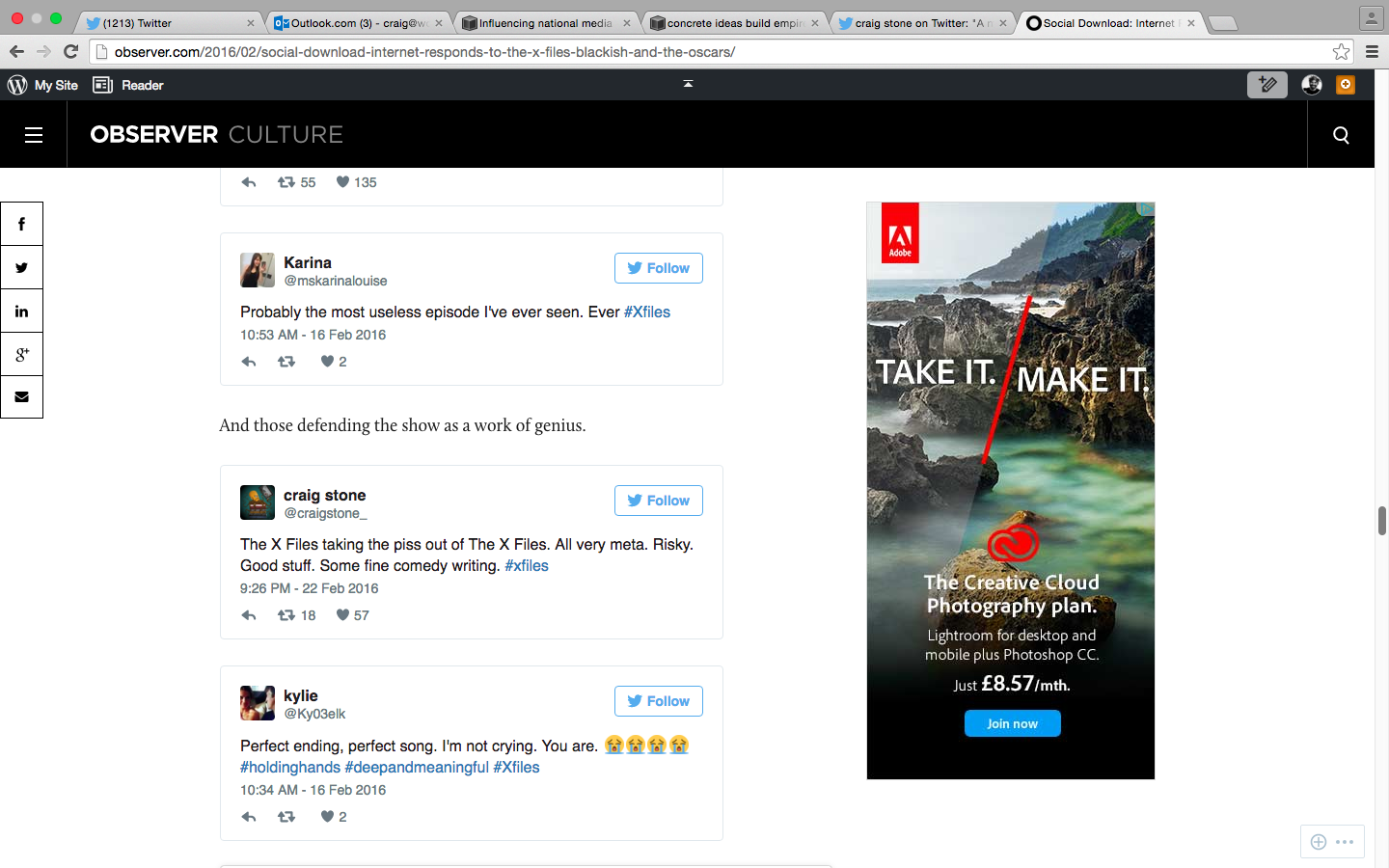Switch to the concrete ideas build empire tab
The height and width of the screenshot is (868, 1389).
(x=734, y=22)
